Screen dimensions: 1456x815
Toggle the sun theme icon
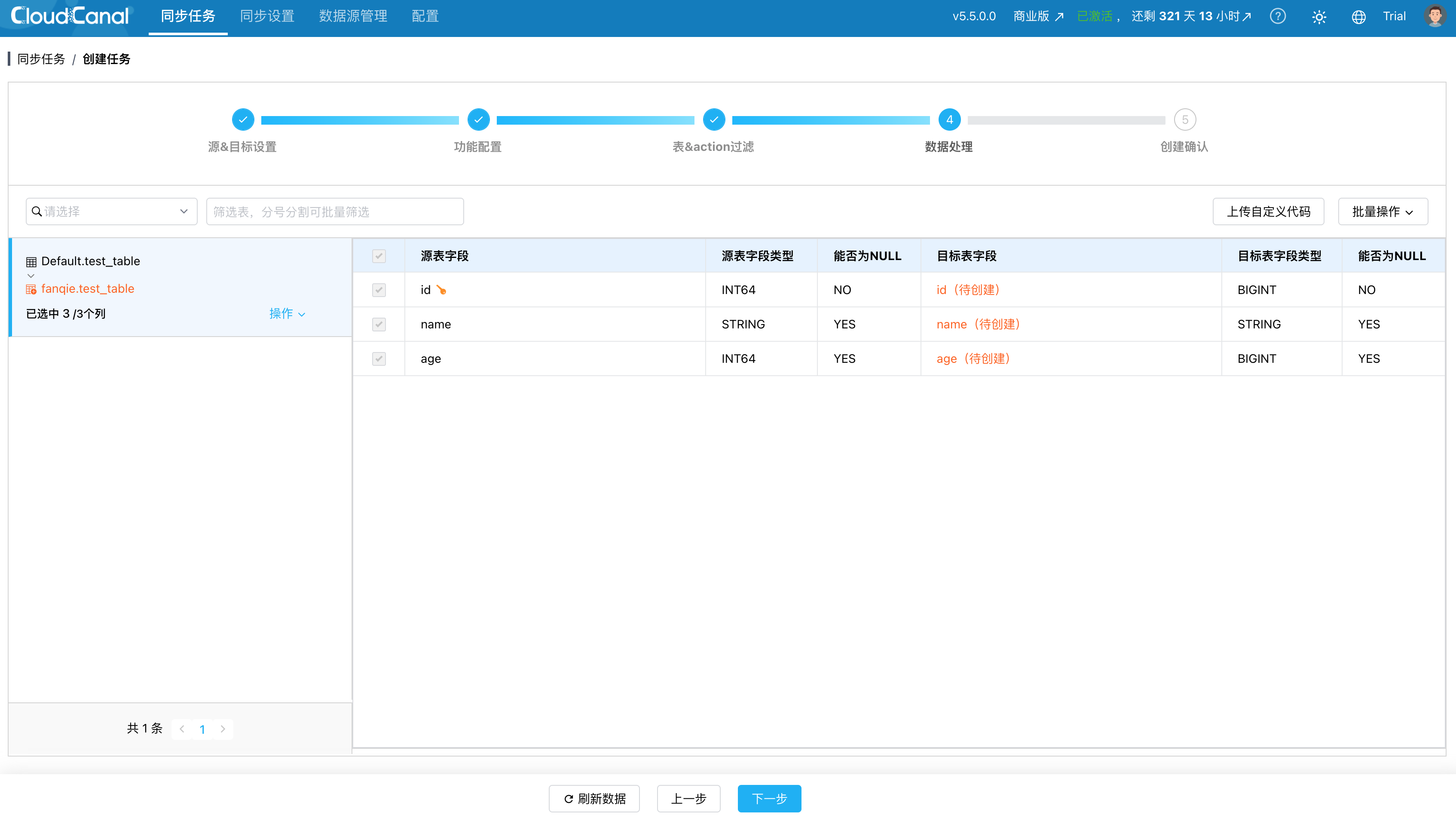[1318, 17]
